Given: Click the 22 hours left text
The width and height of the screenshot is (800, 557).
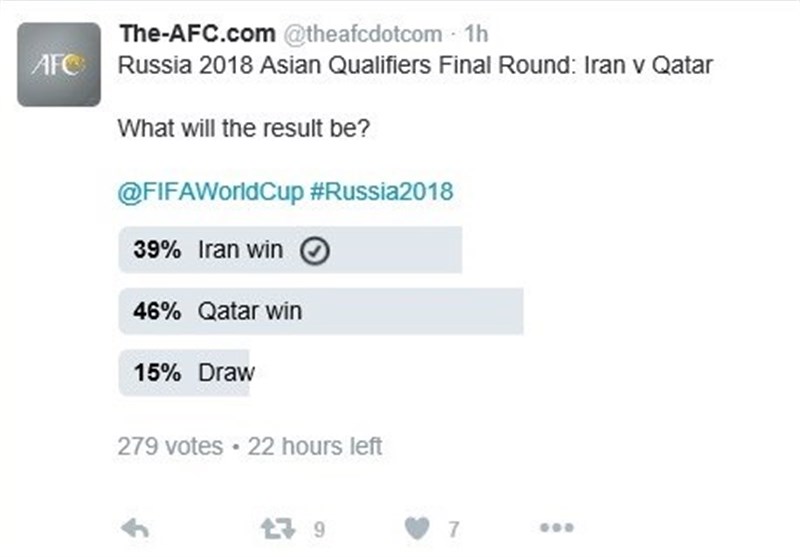Looking at the screenshot, I should tap(314, 446).
